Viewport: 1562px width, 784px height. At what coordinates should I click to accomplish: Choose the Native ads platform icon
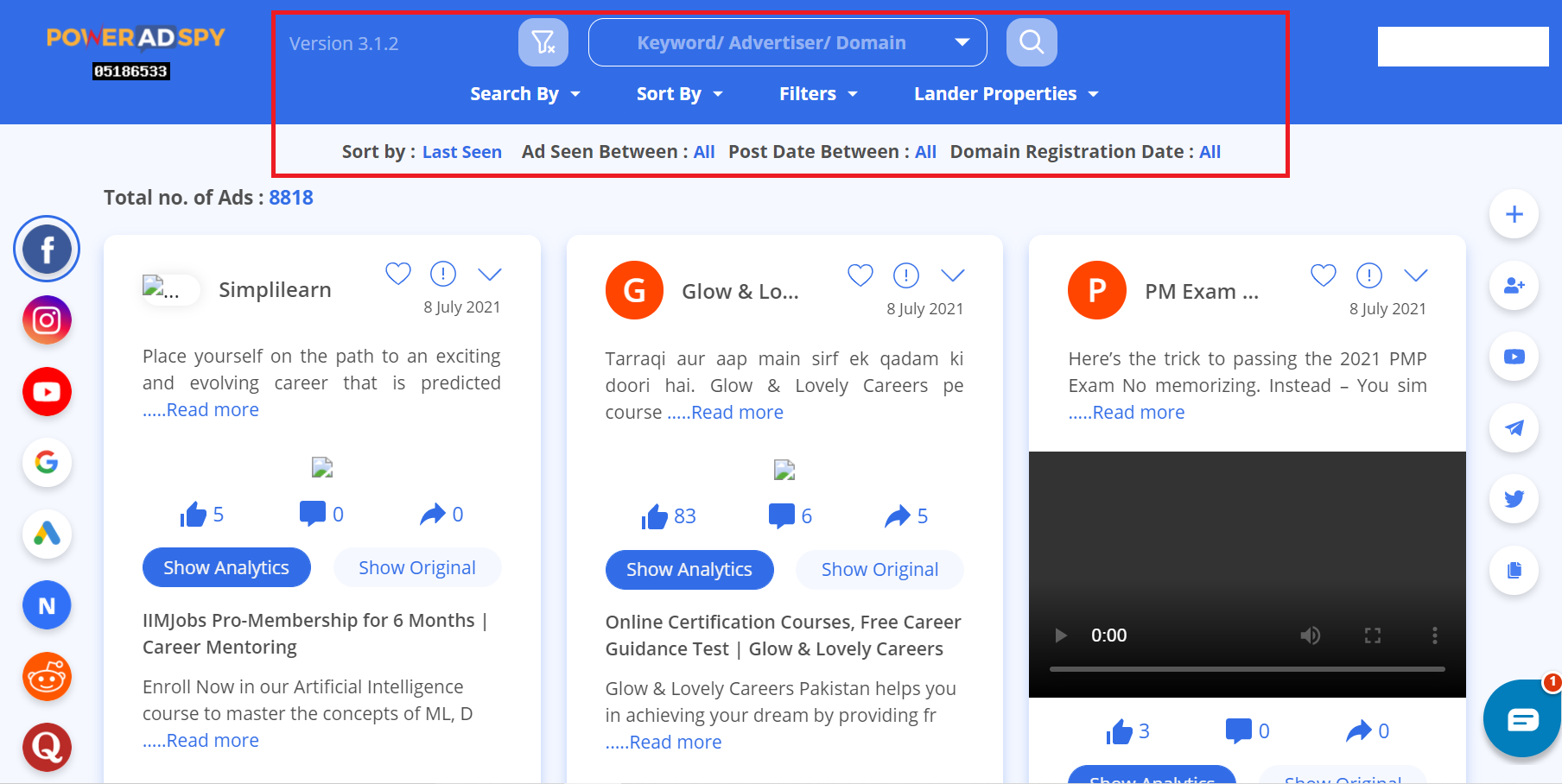click(x=47, y=605)
